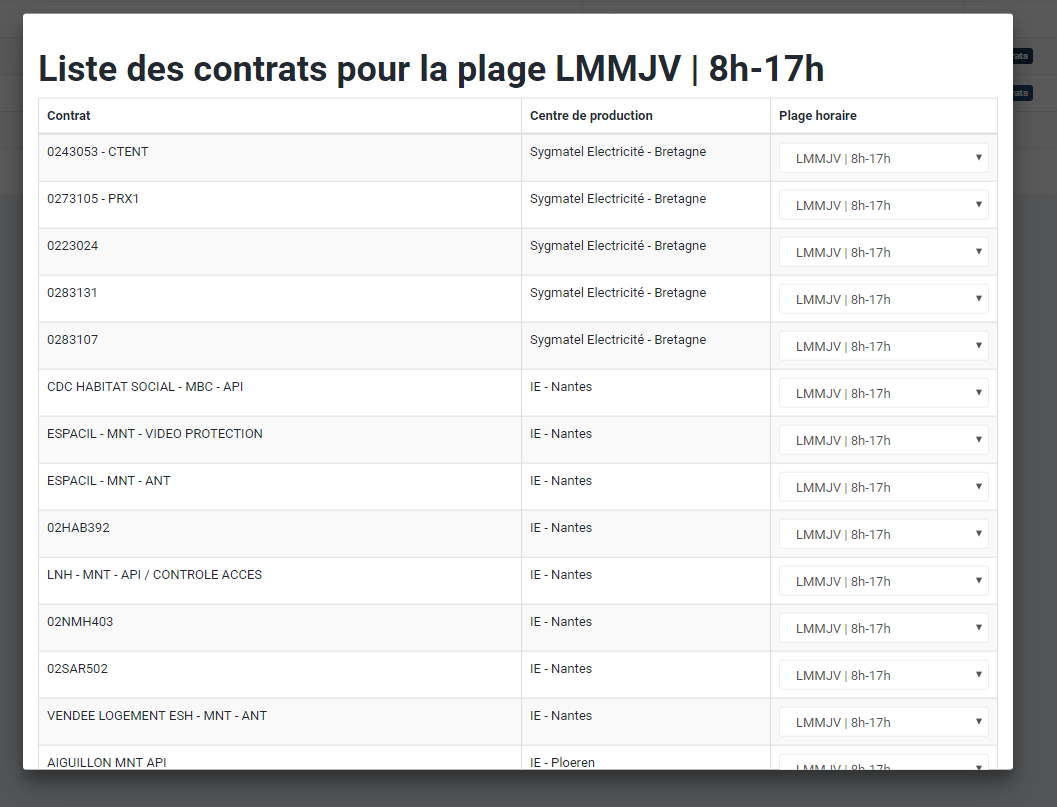This screenshot has height=807, width=1057.
Task: Expand the Plage horaire dropdown for 02HAB392
Action: tap(883, 534)
